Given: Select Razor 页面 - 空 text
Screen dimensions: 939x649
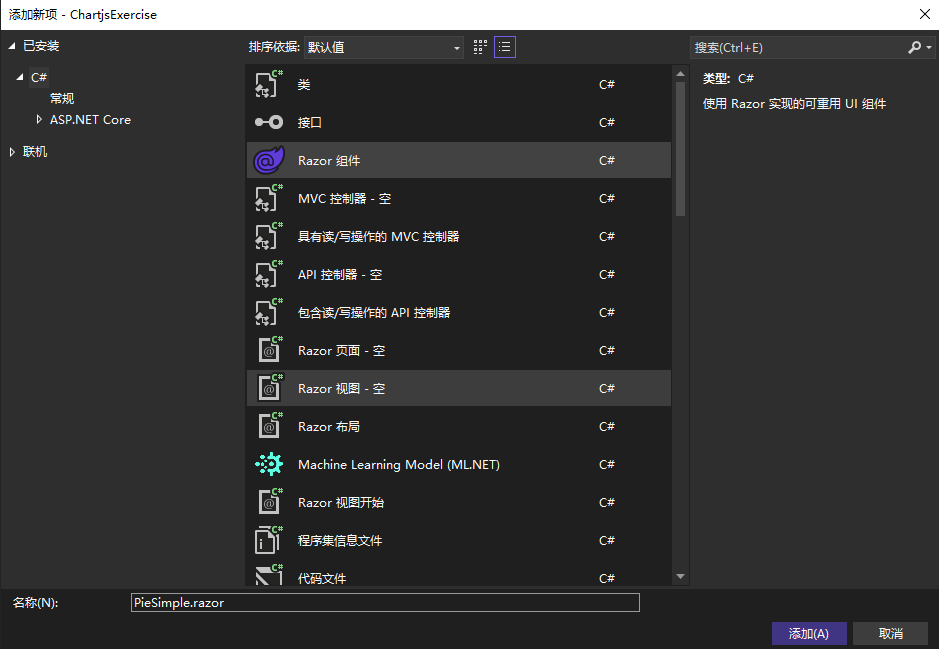Looking at the screenshot, I should pyautogui.click(x=341, y=350).
